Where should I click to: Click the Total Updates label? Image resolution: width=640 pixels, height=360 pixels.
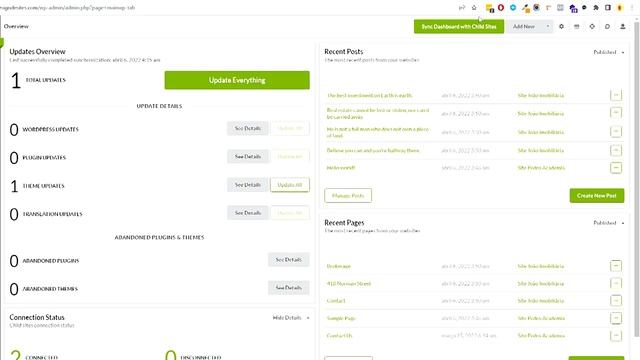point(46,80)
